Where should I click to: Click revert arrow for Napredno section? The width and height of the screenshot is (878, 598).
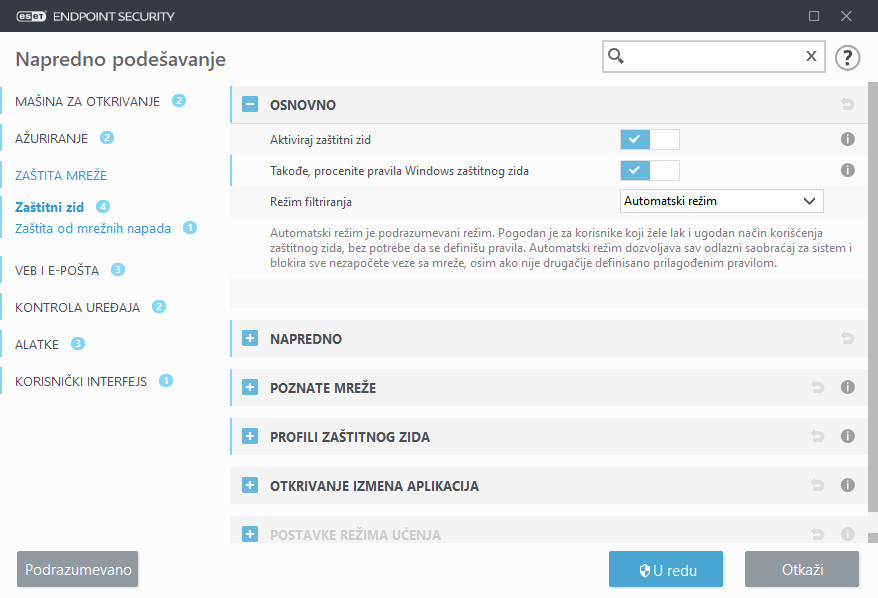pos(847,338)
